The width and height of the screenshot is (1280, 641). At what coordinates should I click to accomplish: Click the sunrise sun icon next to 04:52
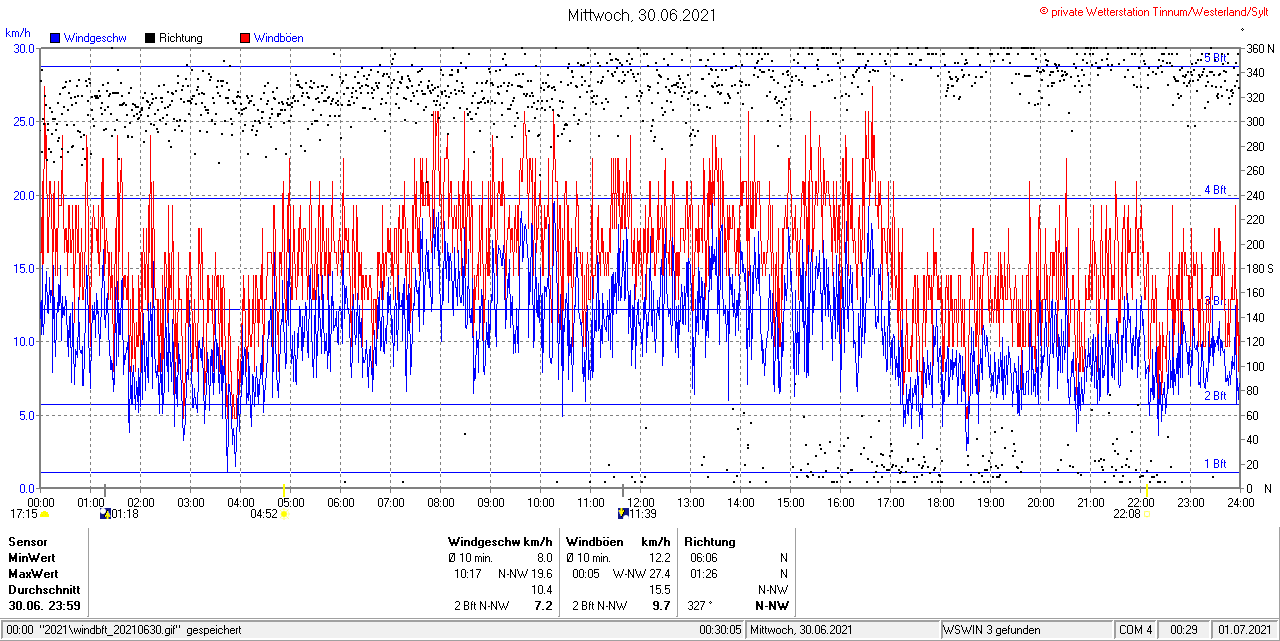(284, 514)
